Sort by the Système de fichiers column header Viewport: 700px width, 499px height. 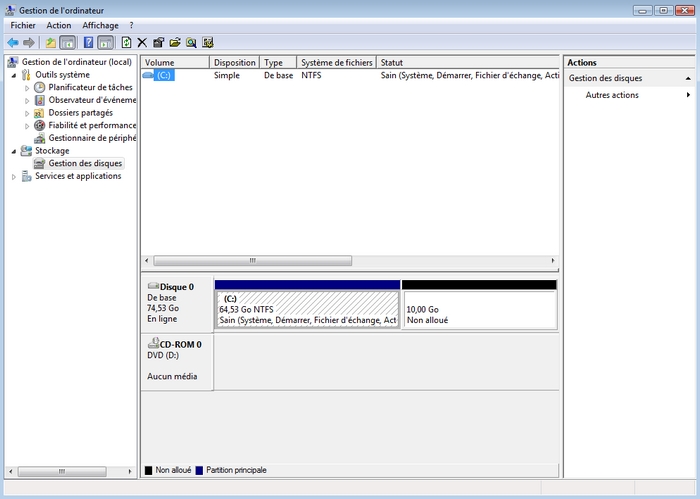337,62
